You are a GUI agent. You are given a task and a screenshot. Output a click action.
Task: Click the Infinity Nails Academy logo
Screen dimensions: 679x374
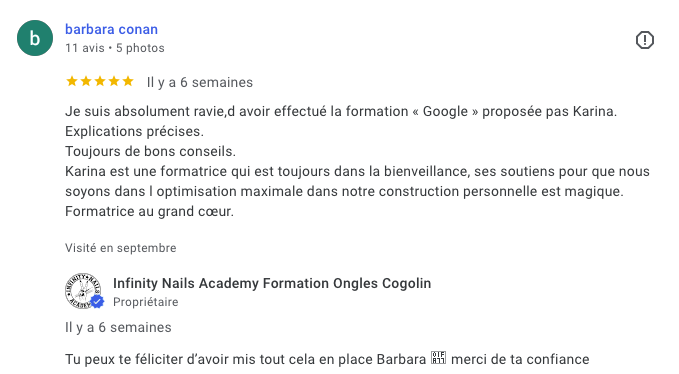tap(83, 291)
